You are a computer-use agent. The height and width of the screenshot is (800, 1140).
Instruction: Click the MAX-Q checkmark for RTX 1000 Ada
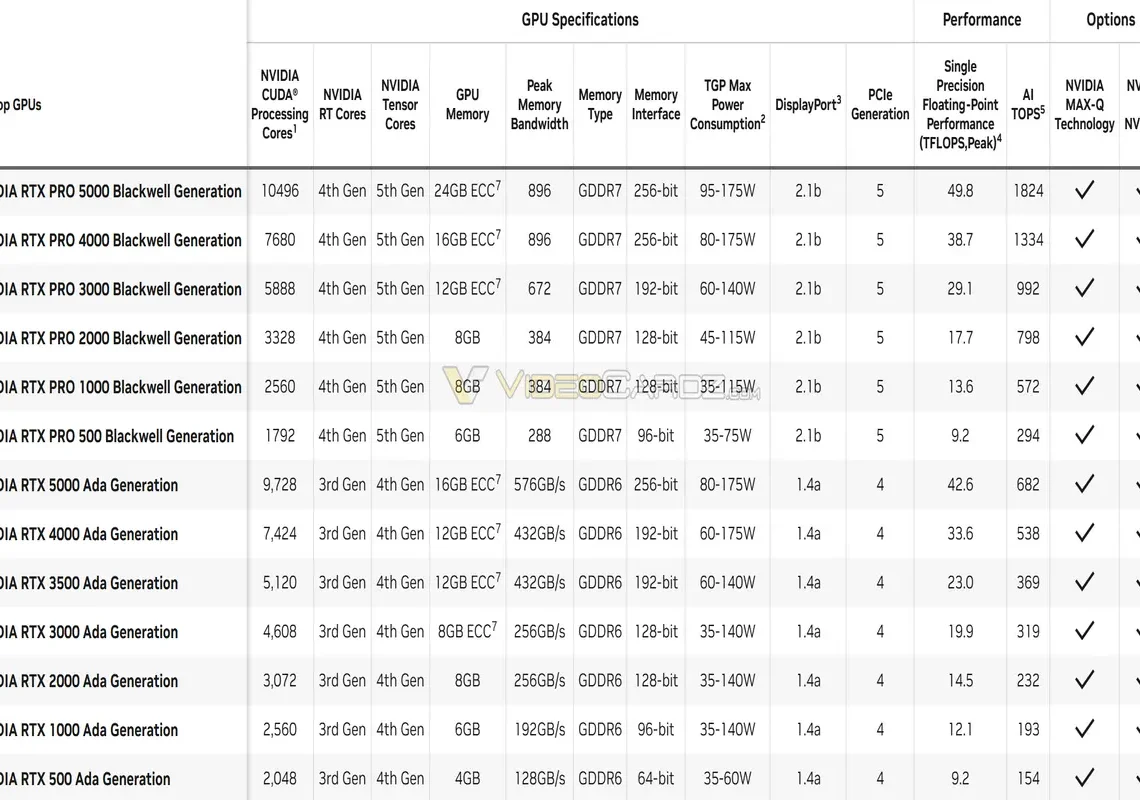click(x=1084, y=729)
